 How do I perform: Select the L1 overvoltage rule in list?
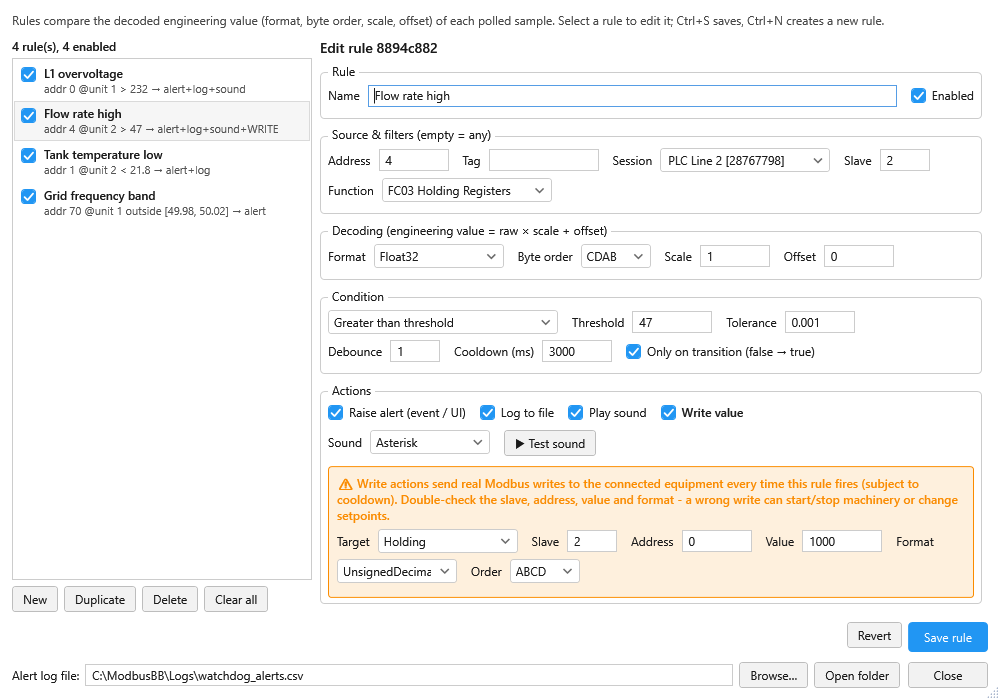pyautogui.click(x=162, y=81)
